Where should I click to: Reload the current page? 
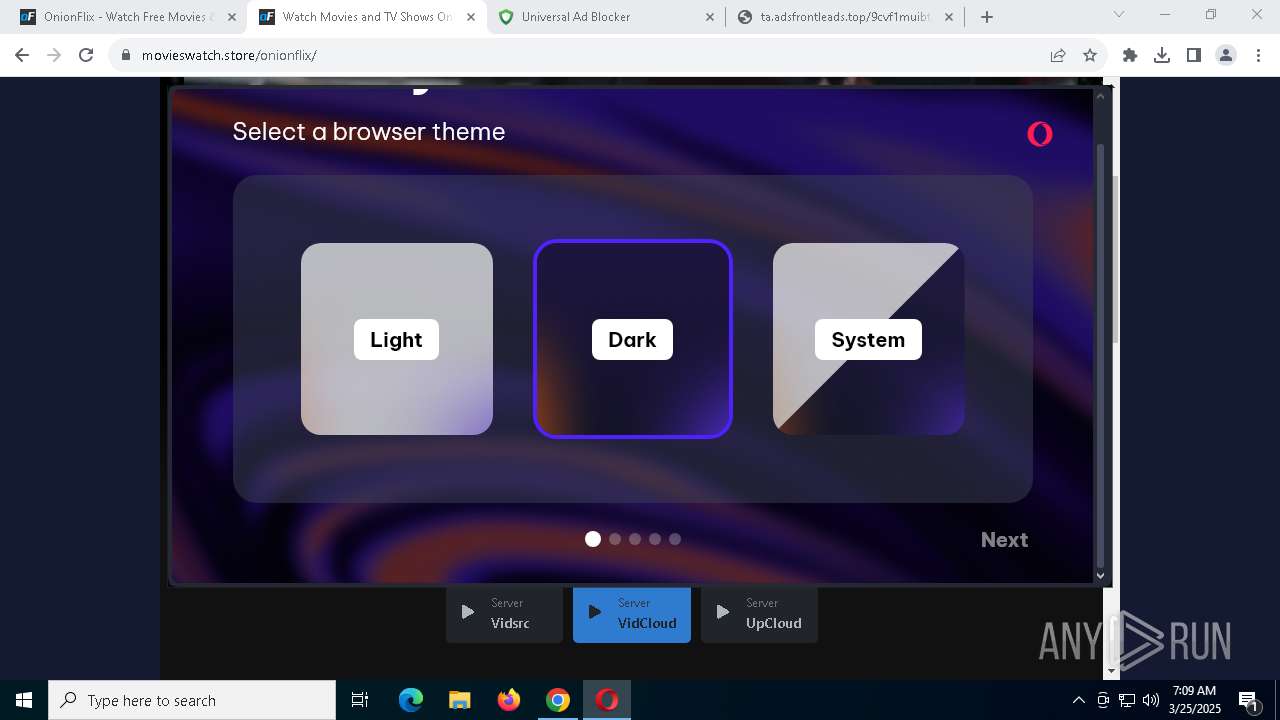(86, 55)
